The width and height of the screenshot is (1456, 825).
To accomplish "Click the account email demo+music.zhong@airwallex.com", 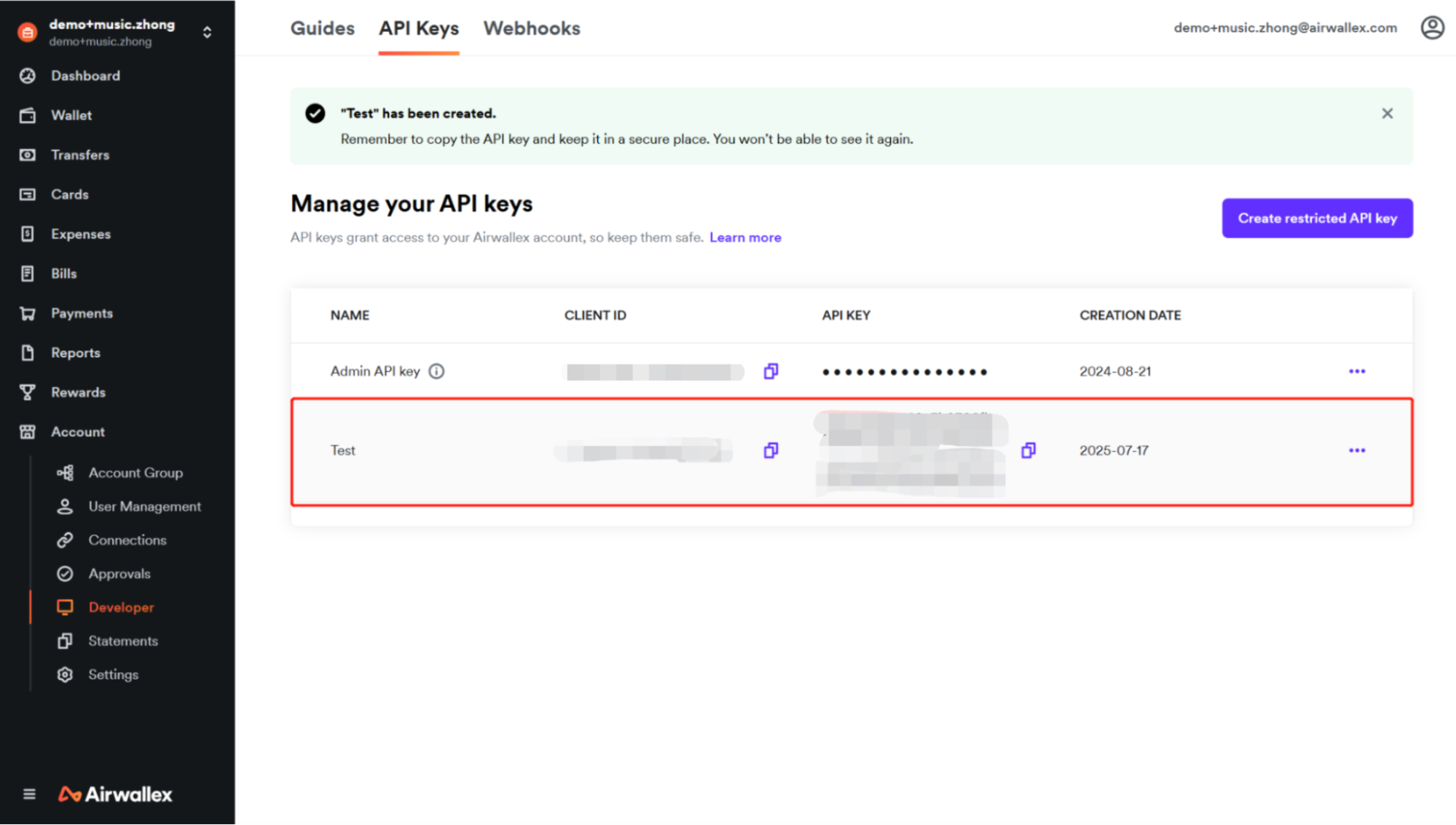I will [1285, 28].
